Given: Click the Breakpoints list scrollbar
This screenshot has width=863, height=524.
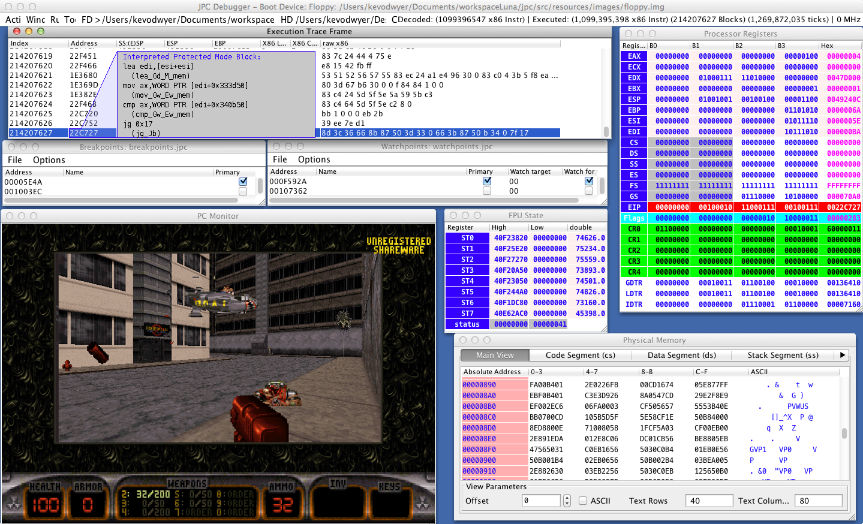Looking at the screenshot, I should click(260, 186).
